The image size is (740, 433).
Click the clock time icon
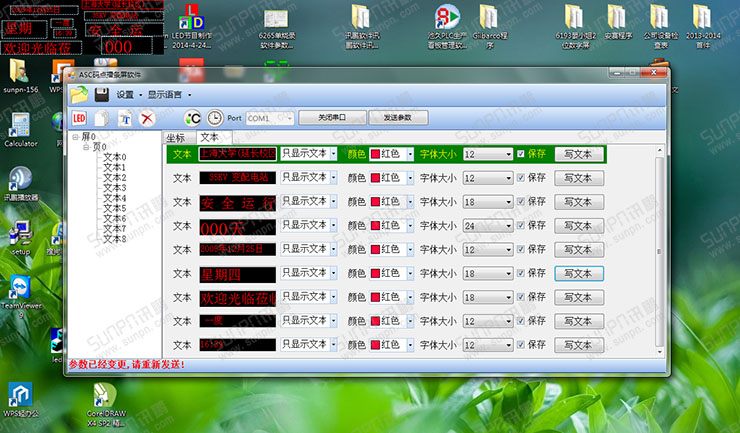click(x=215, y=118)
